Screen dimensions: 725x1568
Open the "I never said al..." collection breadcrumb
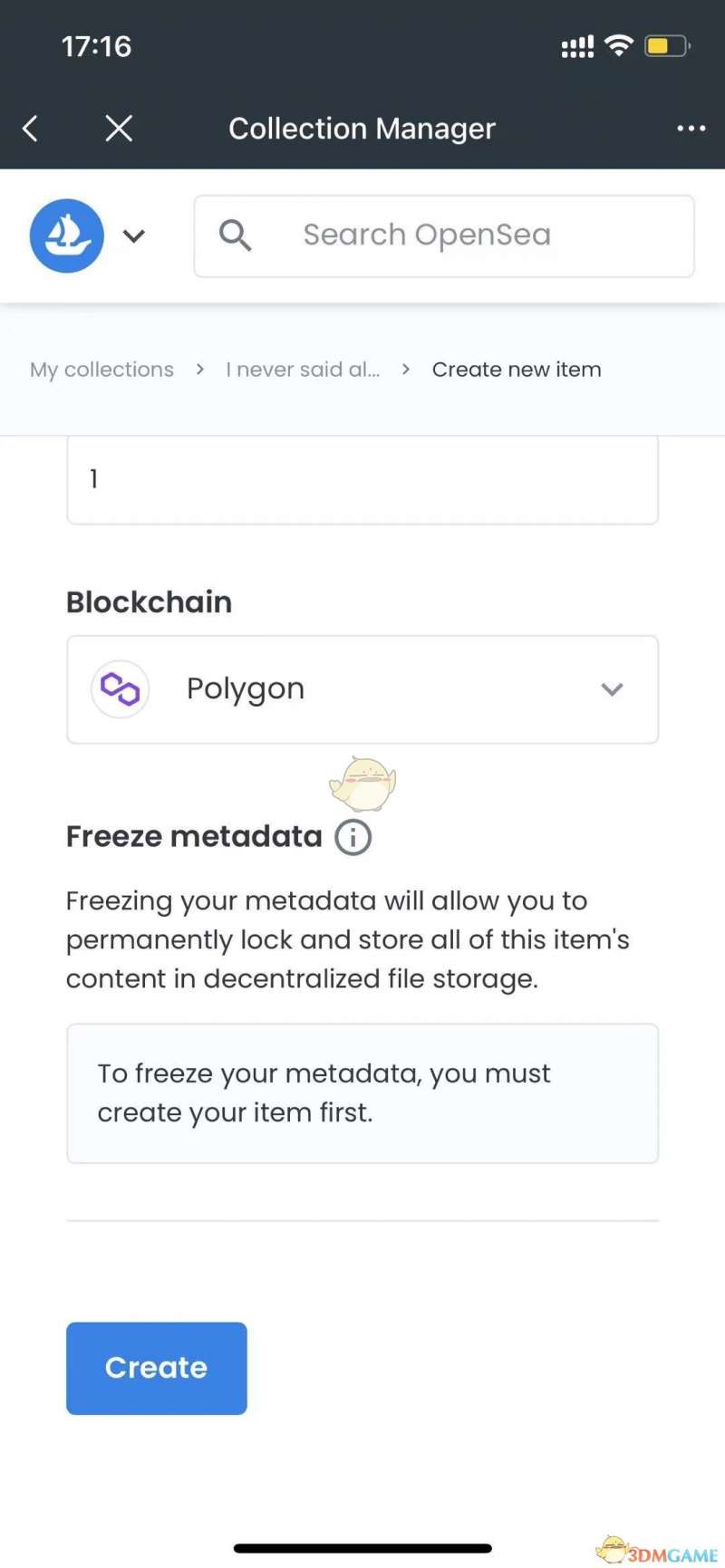click(303, 370)
